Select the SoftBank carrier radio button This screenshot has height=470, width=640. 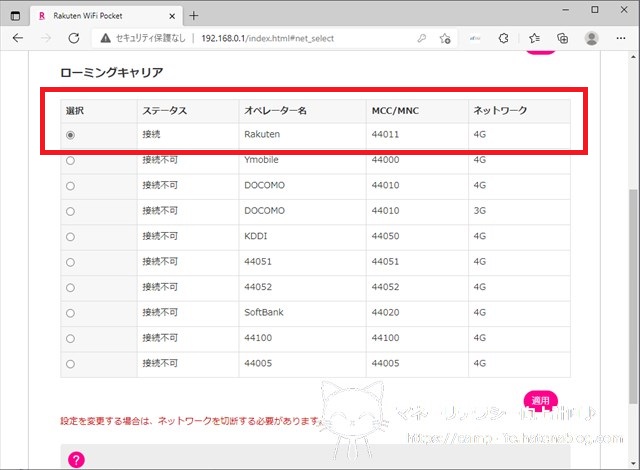coord(70,313)
